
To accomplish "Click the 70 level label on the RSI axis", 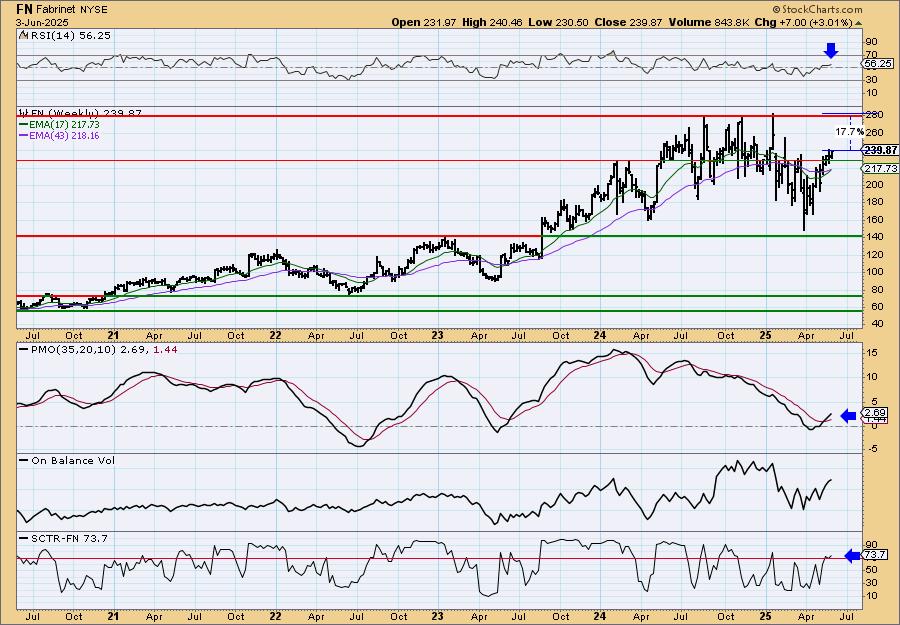I will [872, 55].
